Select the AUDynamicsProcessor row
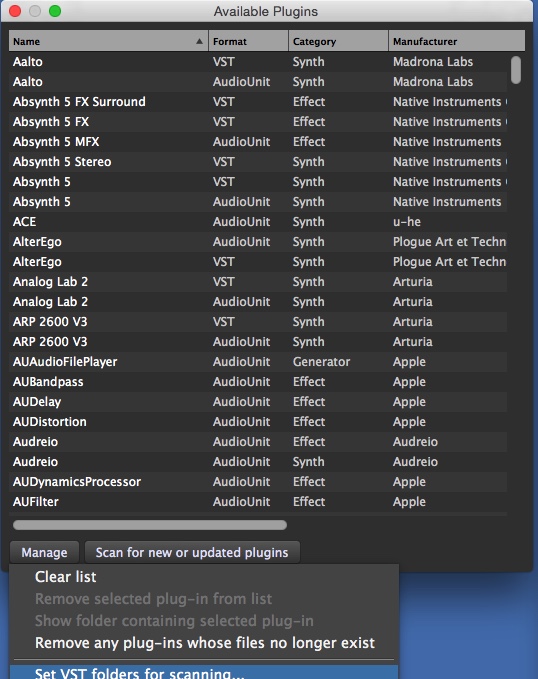538x679 pixels. [x=258, y=482]
